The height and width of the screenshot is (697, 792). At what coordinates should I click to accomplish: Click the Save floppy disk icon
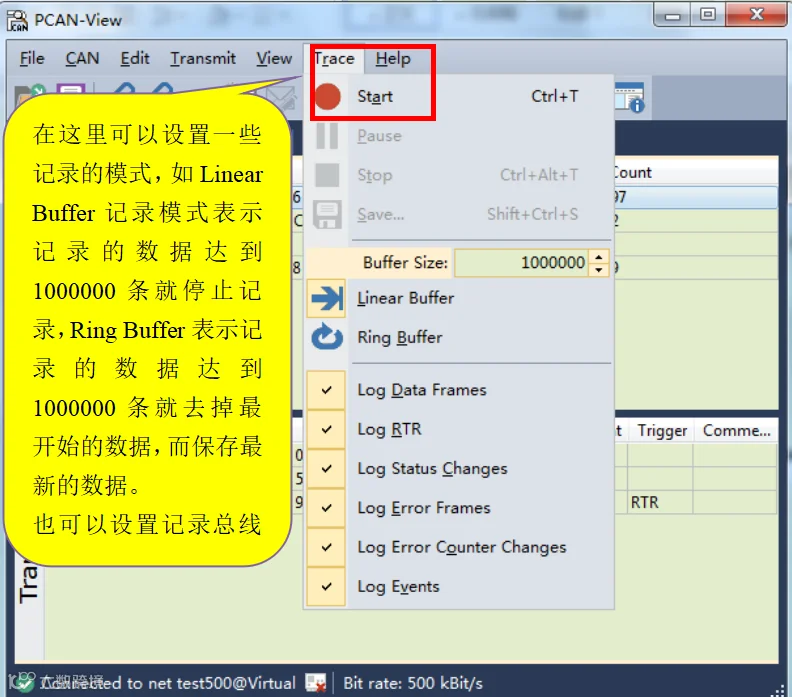coord(327,214)
